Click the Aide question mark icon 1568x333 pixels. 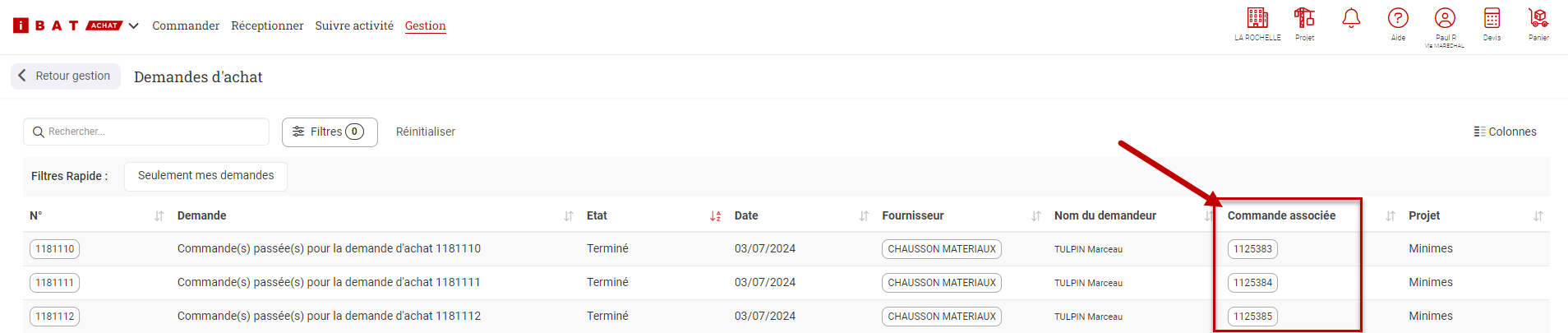[x=1398, y=18]
